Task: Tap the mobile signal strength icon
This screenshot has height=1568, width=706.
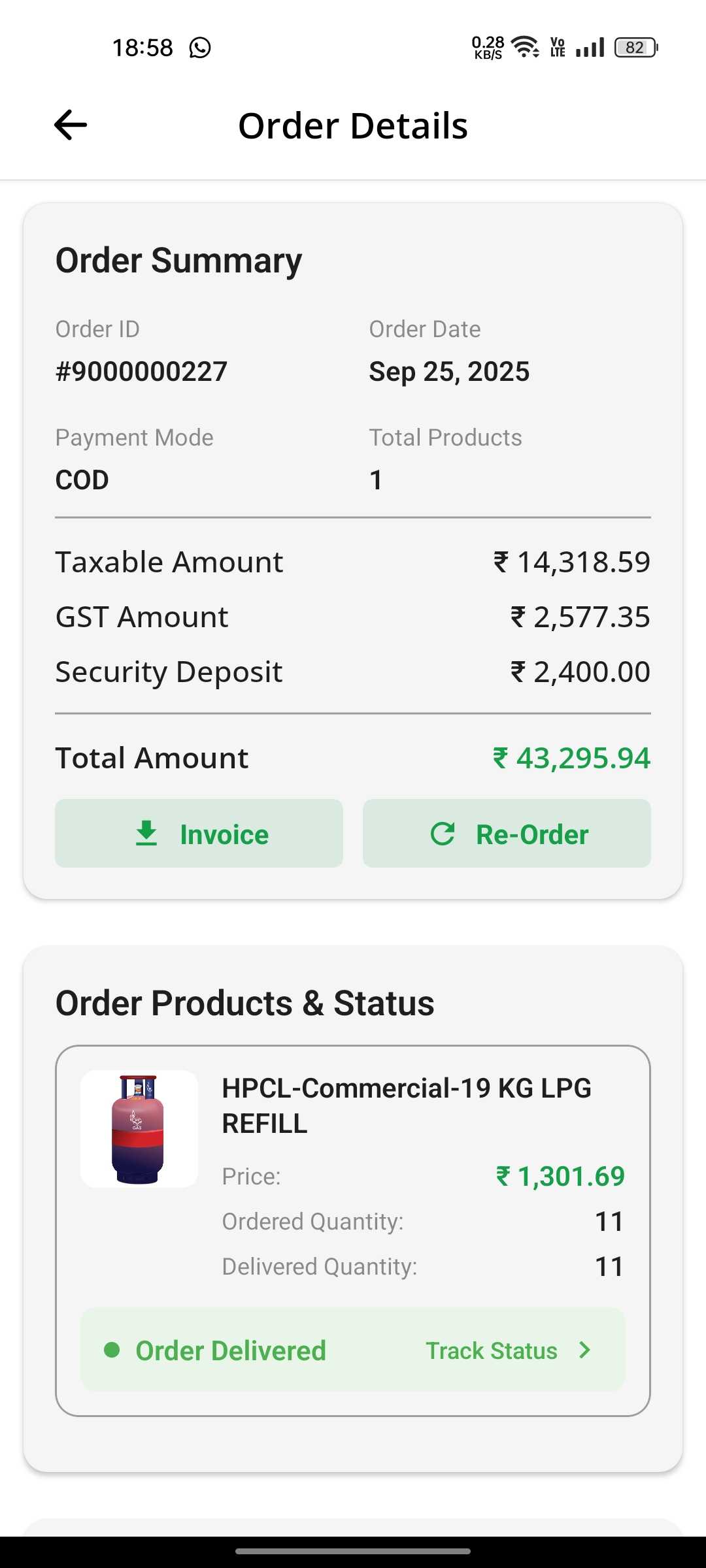Action: tap(590, 48)
